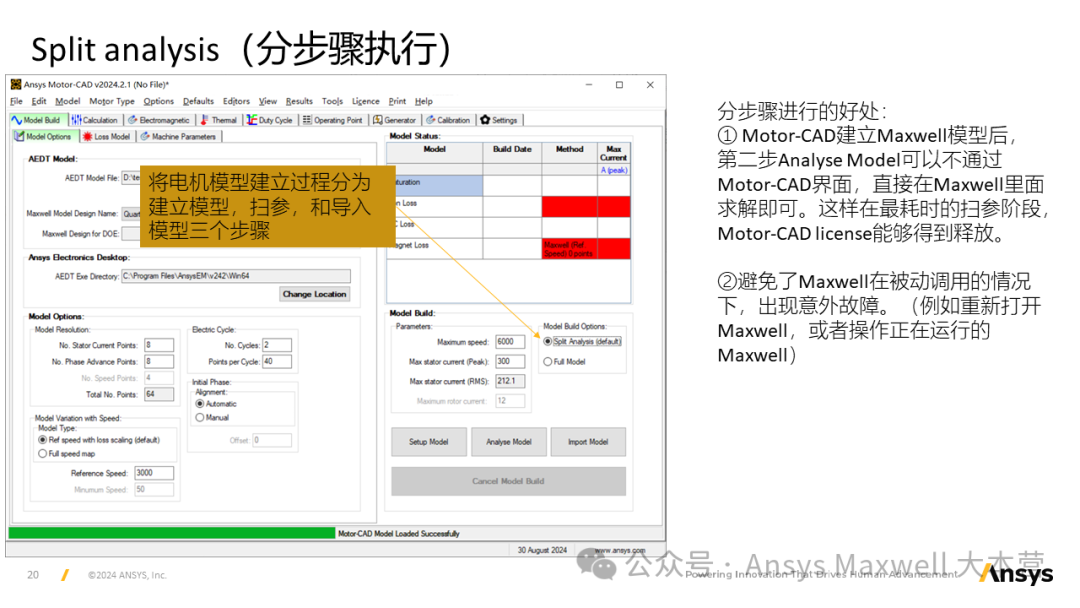Click the No. Cycles field
Image resolution: width=1080 pixels, height=608 pixels.
point(276,345)
